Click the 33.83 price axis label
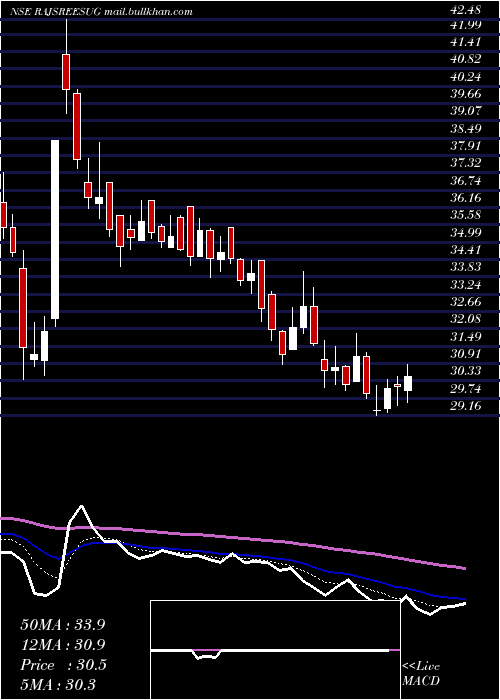The width and height of the screenshot is (500, 700). (465, 267)
